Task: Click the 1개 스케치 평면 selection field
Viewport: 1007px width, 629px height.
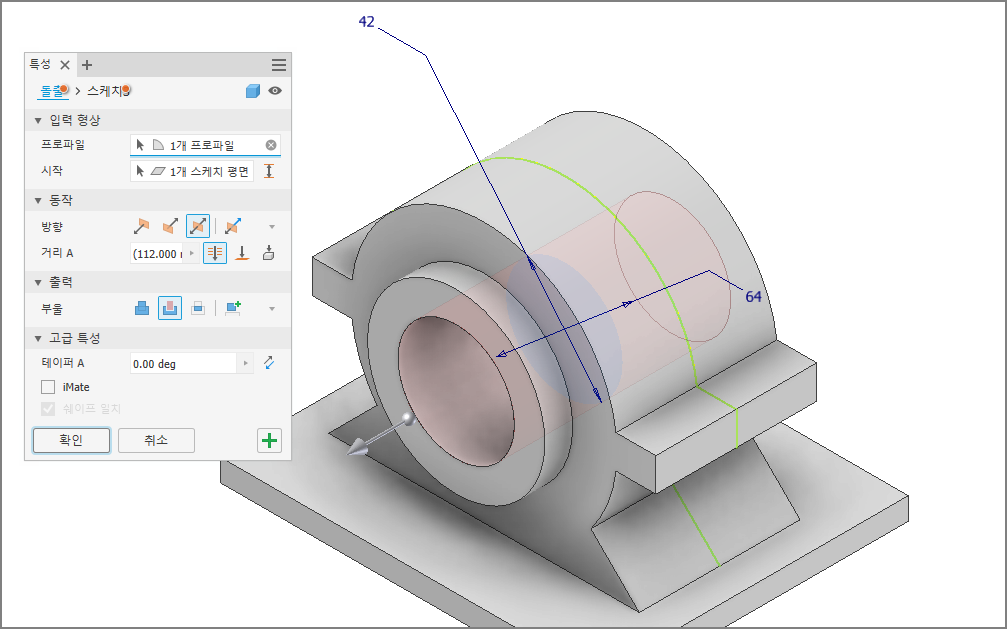Action: click(x=192, y=171)
